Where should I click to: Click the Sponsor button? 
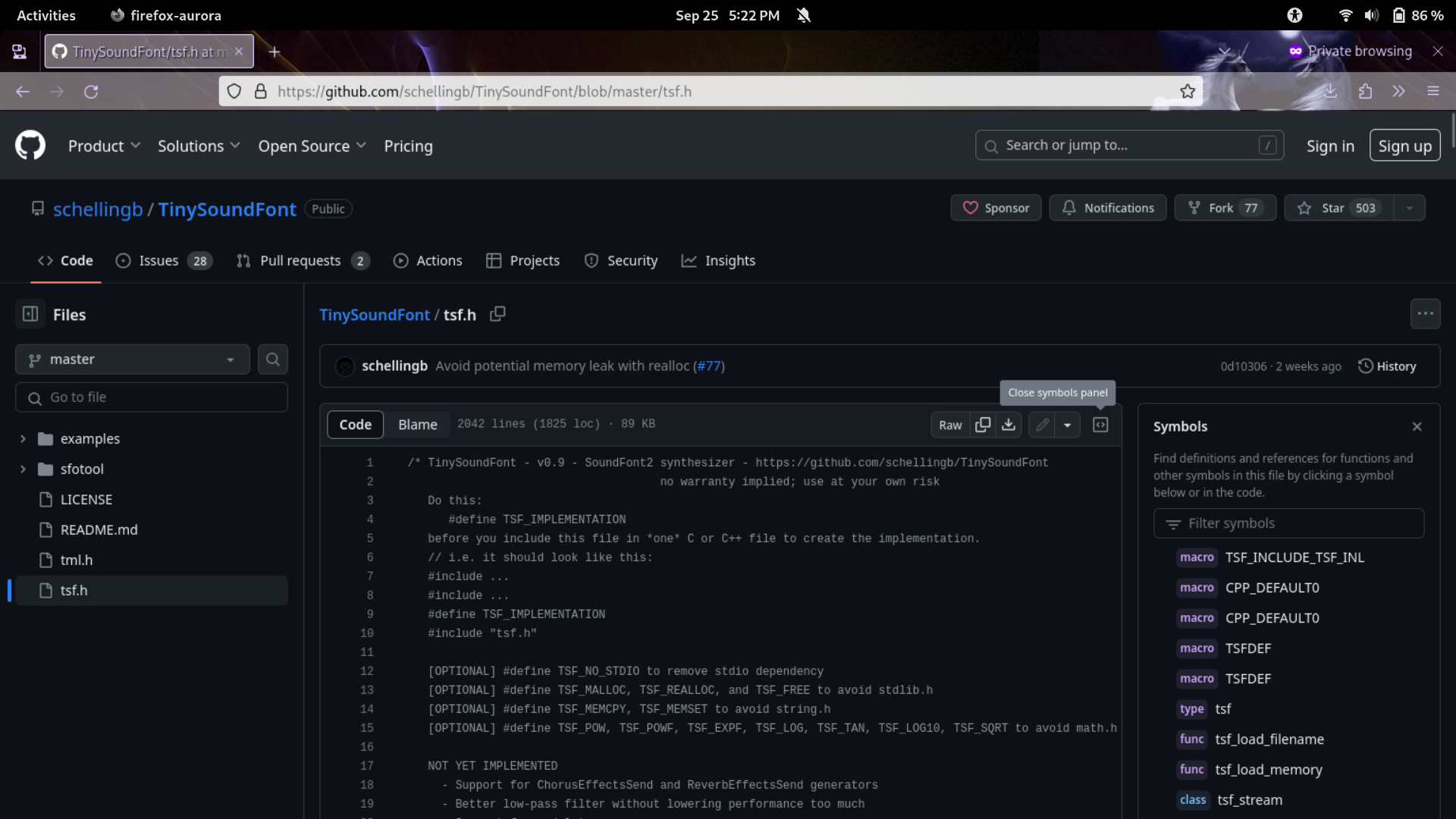(996, 208)
